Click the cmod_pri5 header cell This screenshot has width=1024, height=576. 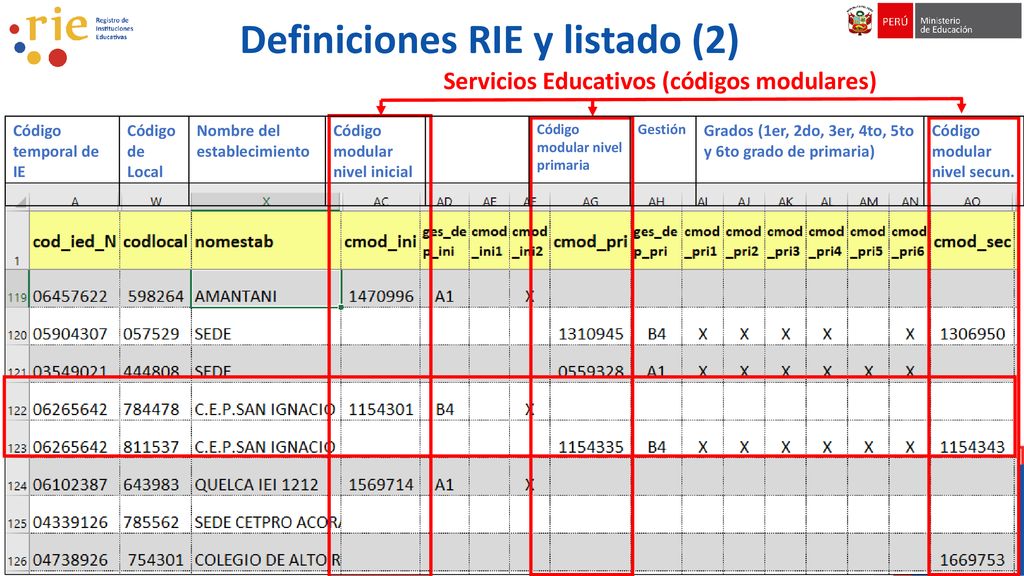[x=868, y=240]
